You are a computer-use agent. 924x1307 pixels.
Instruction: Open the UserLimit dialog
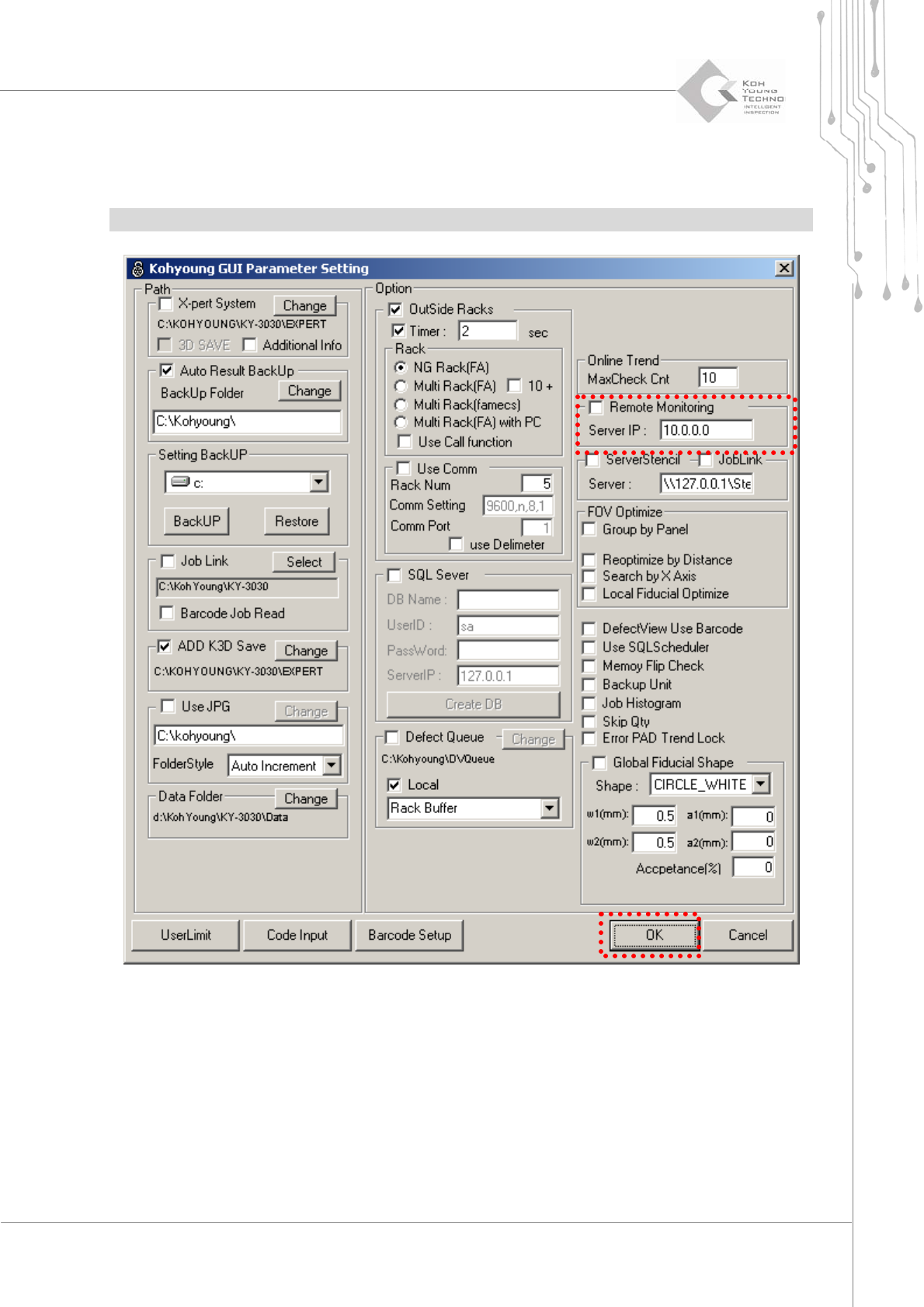click(x=186, y=935)
